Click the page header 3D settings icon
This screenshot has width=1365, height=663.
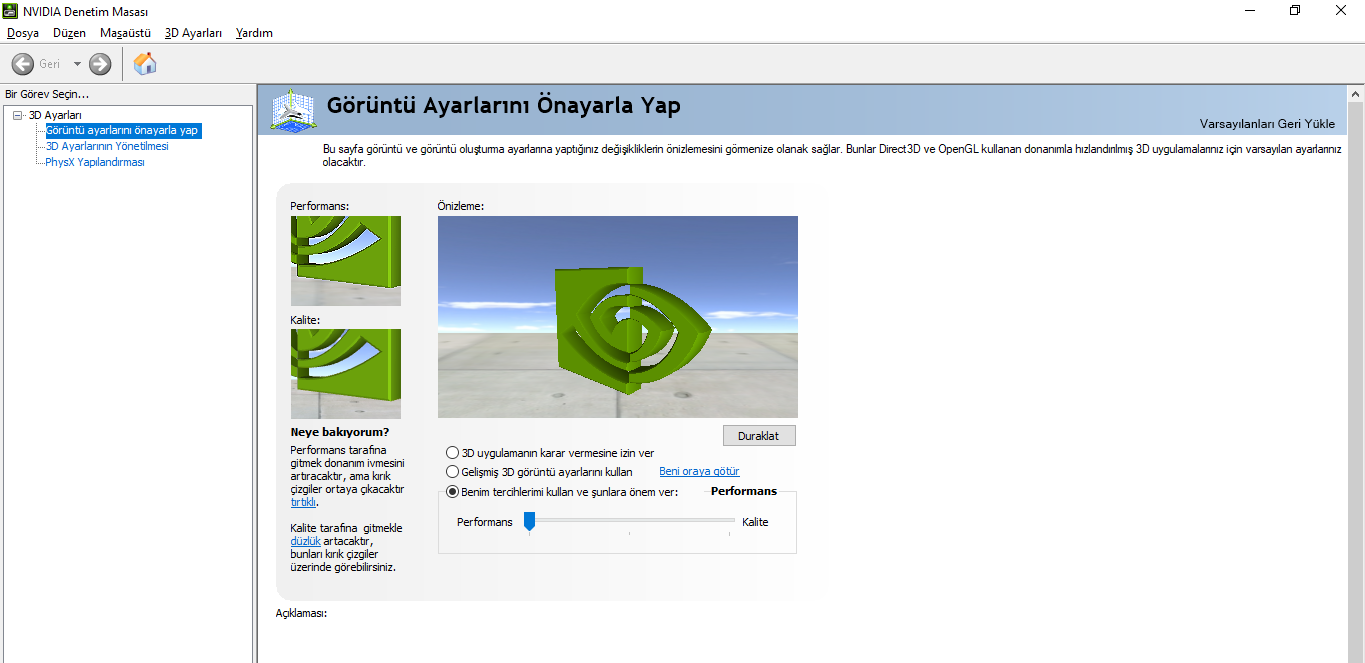tap(294, 111)
